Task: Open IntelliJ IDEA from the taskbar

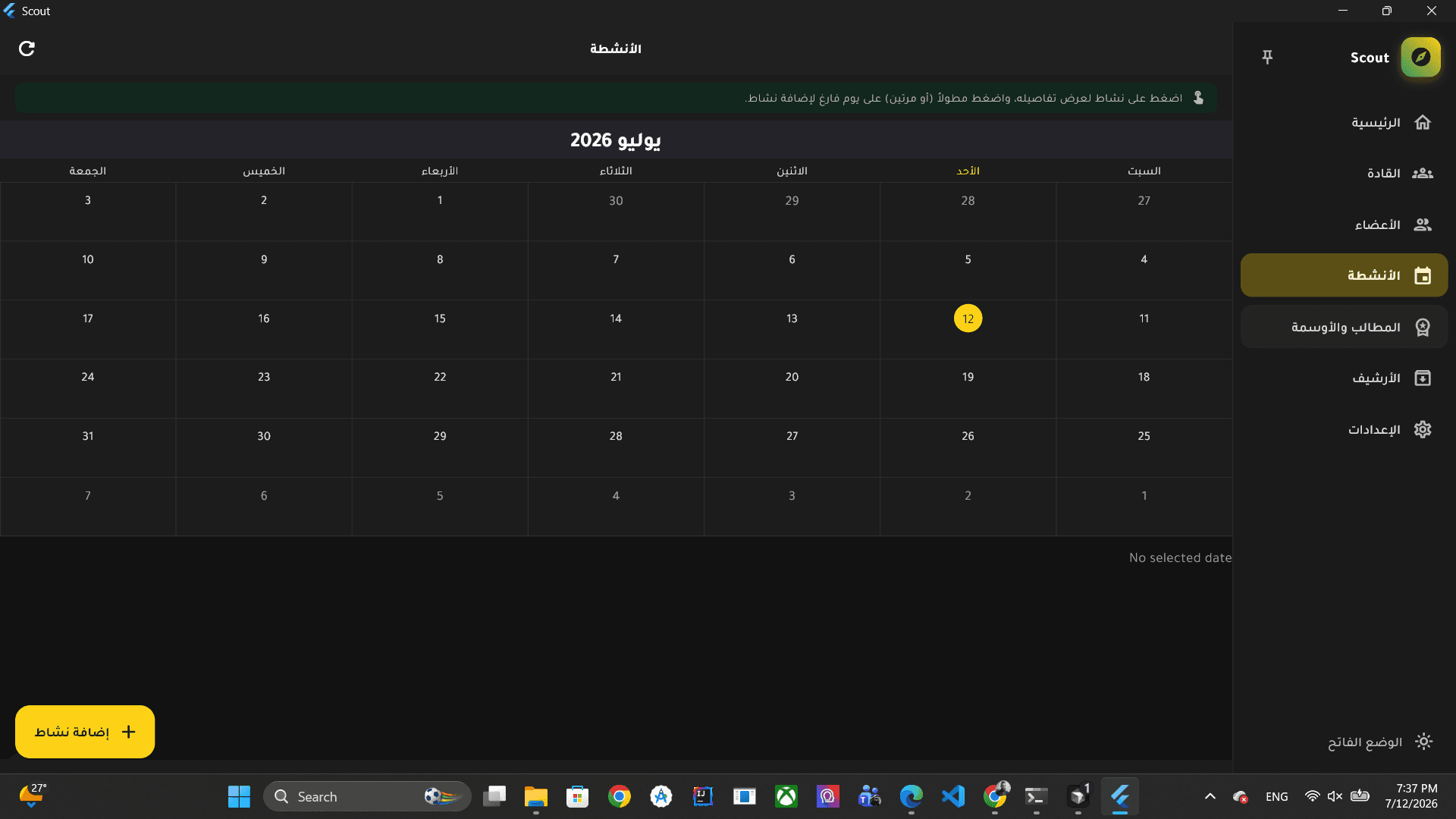Action: (x=702, y=796)
